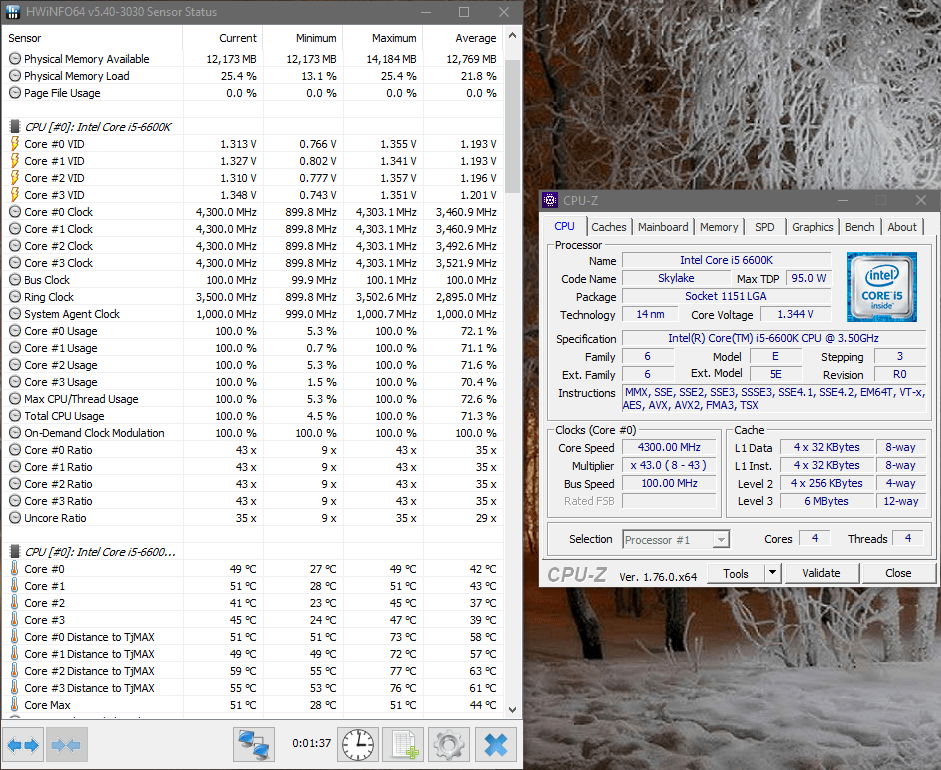Click the Max TDP value 95.0 W
Screen dimensions: 941x770
808,278
